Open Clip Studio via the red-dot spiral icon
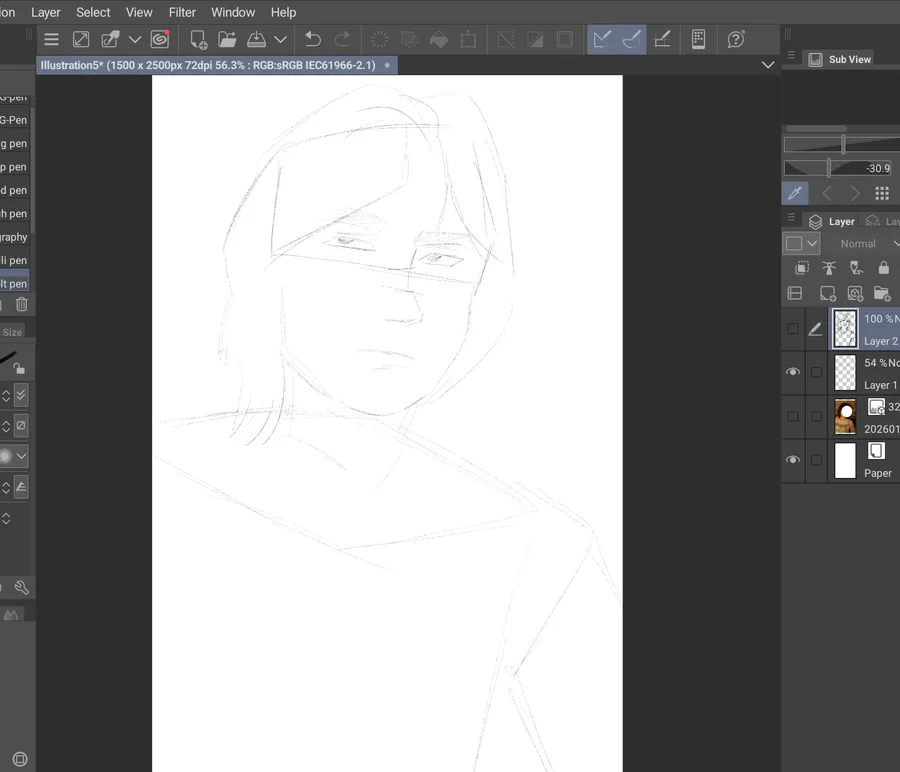The image size is (900, 772). tap(160, 40)
